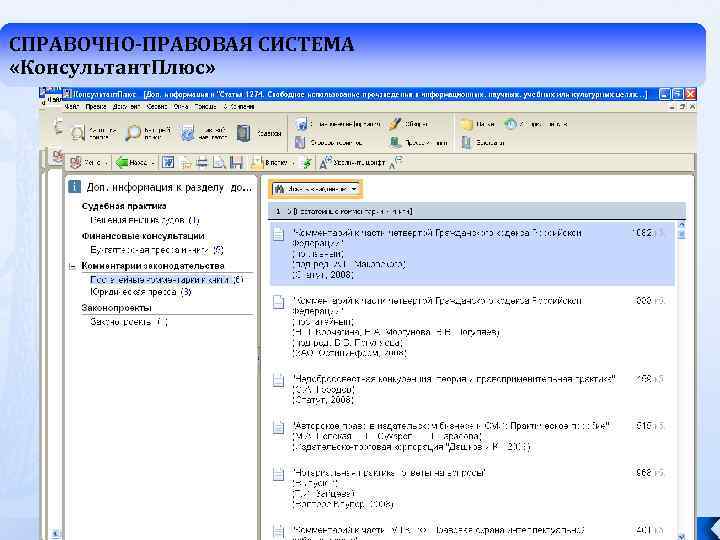Open История поисков clock icon

[x=510, y=124]
